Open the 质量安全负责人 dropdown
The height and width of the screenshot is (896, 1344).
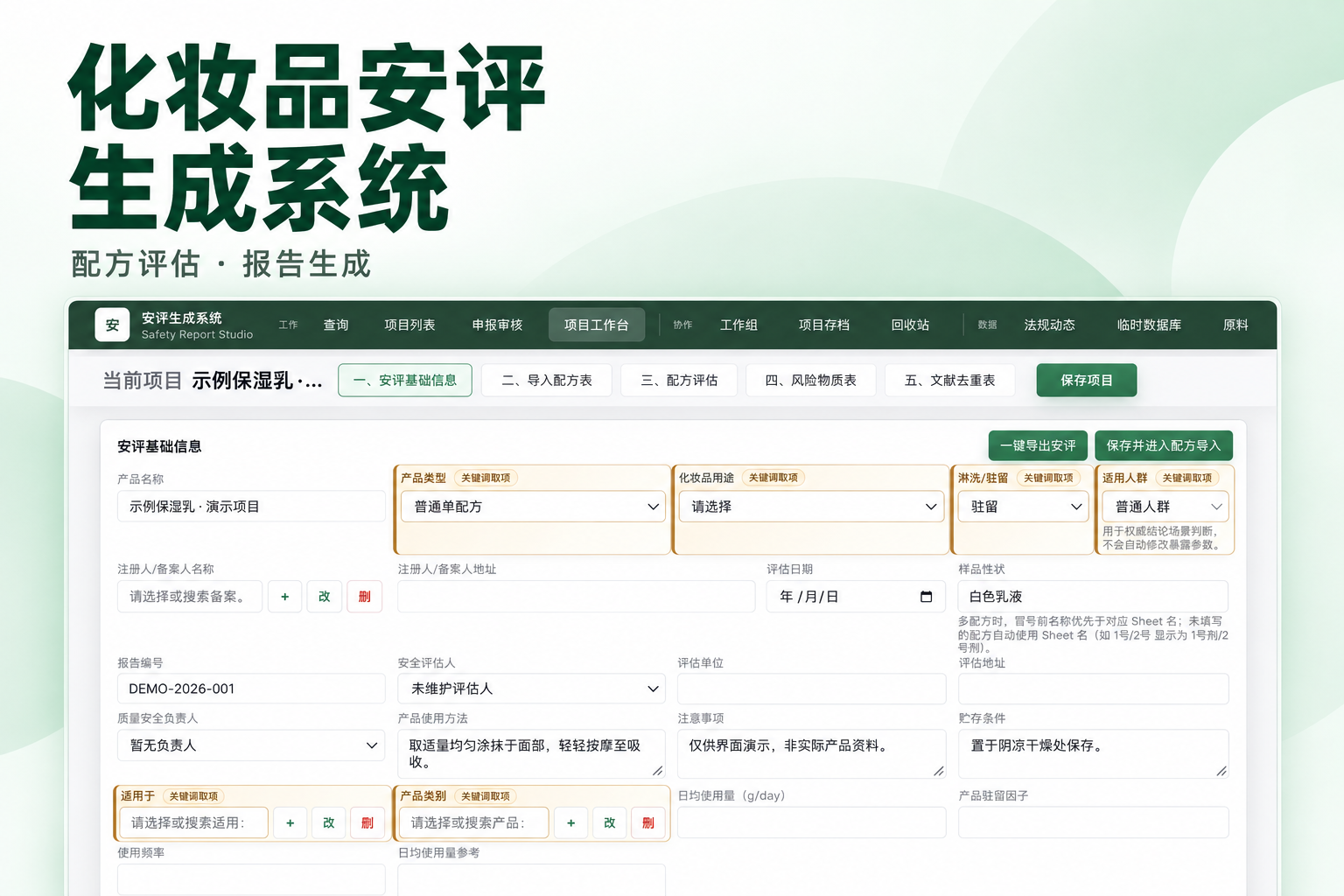click(x=251, y=745)
